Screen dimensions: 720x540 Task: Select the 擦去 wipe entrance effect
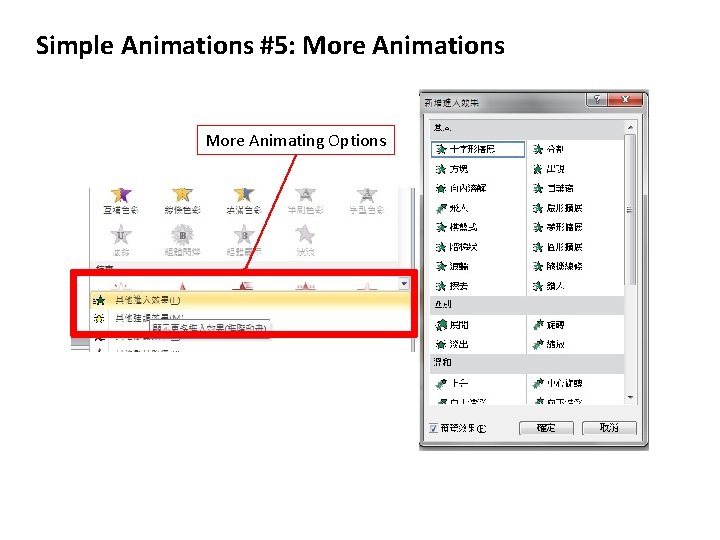452,286
